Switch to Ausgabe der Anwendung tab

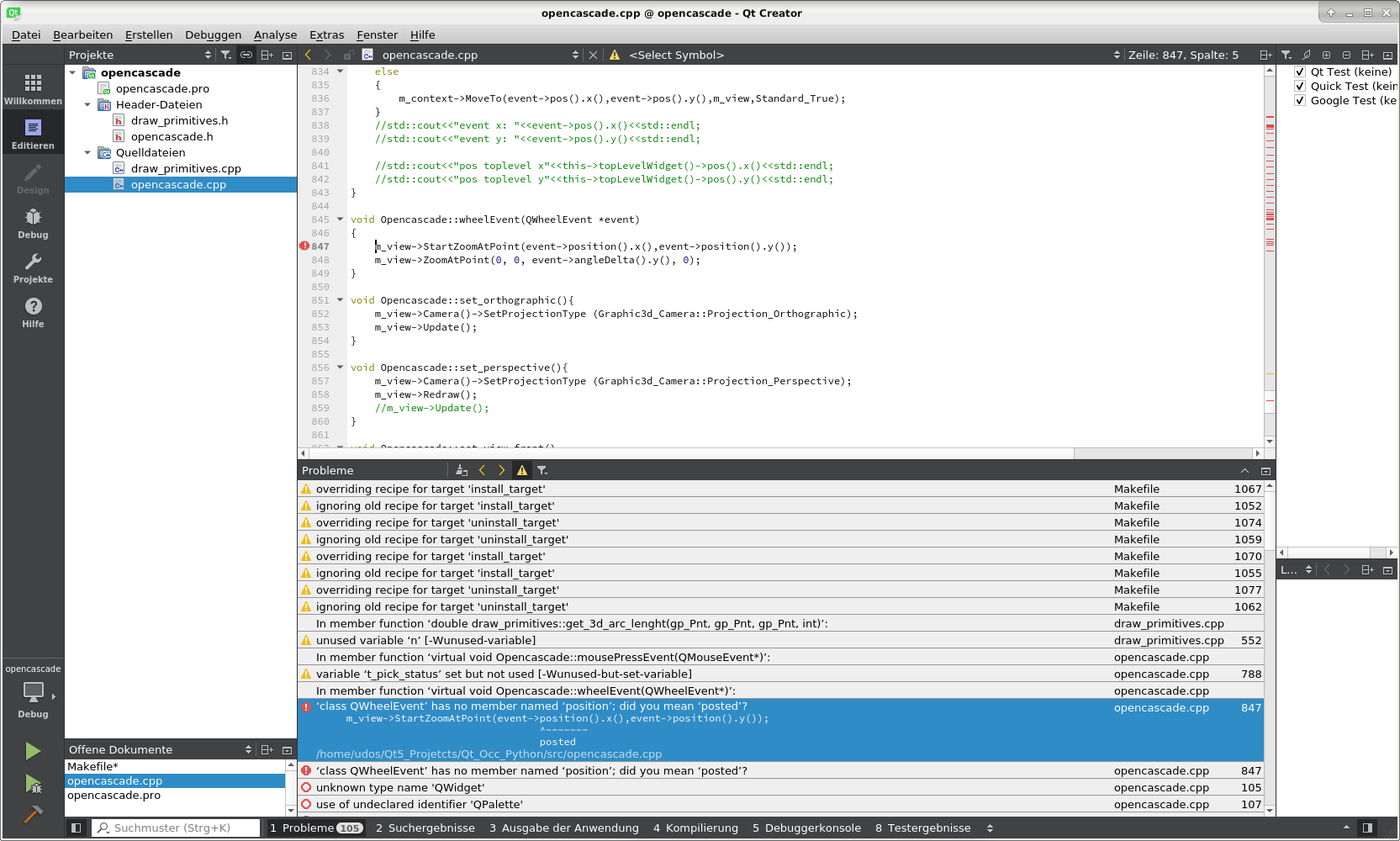tap(563, 828)
